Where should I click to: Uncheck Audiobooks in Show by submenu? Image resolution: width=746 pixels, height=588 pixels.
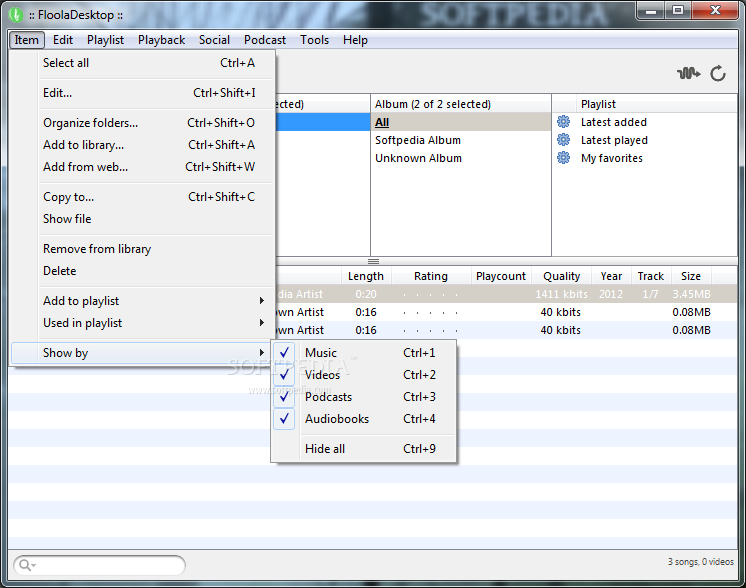point(364,419)
